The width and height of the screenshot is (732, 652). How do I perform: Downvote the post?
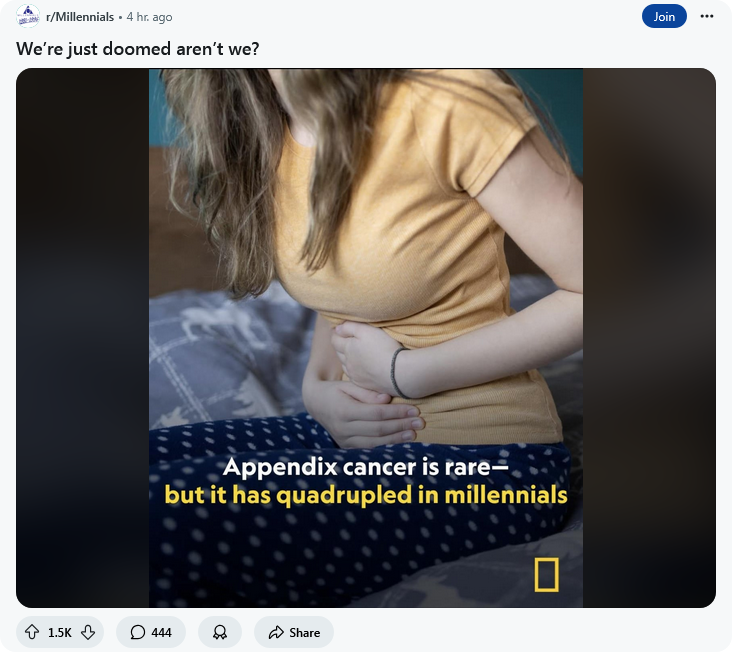[88, 632]
